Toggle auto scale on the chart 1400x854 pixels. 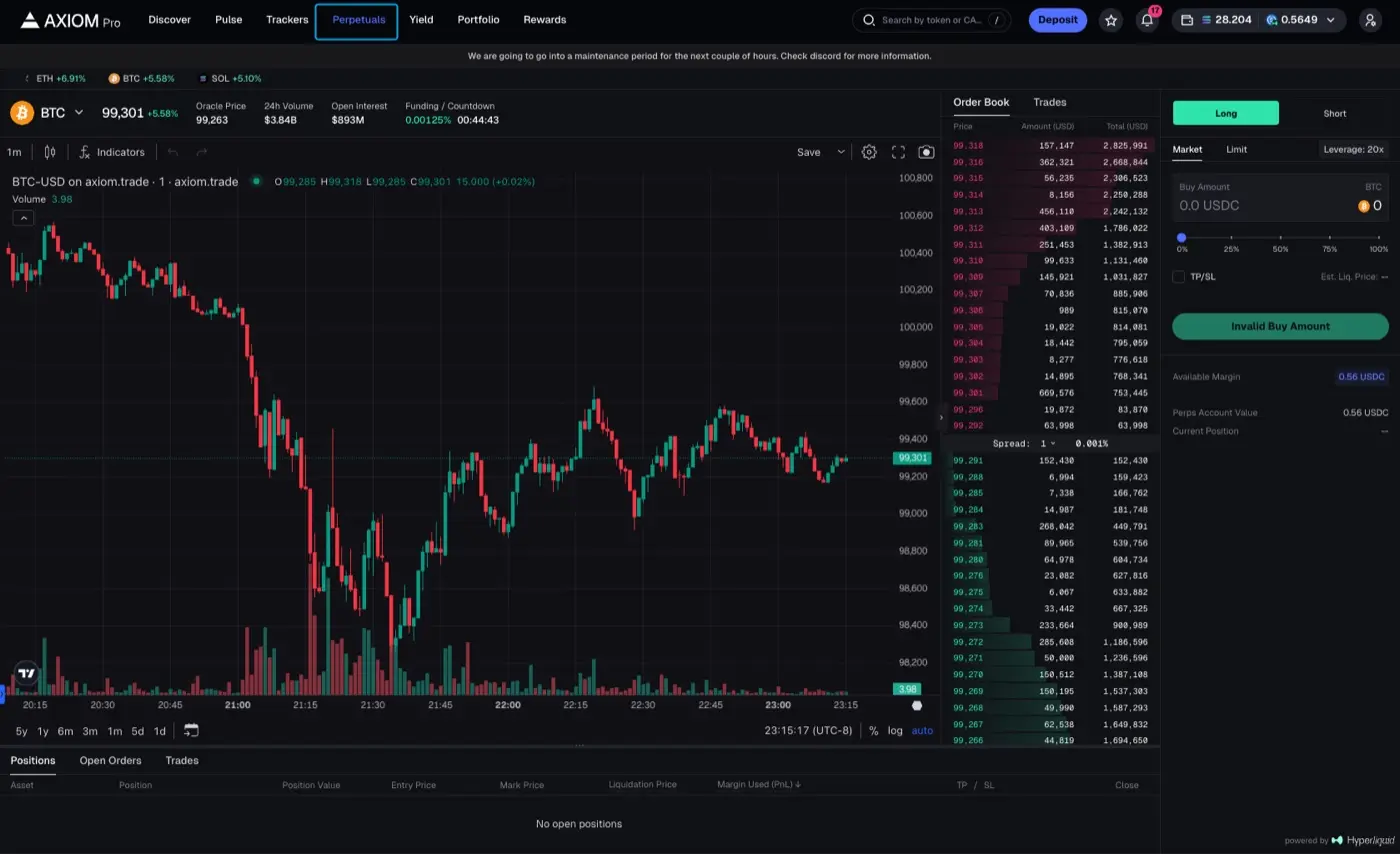(x=922, y=731)
